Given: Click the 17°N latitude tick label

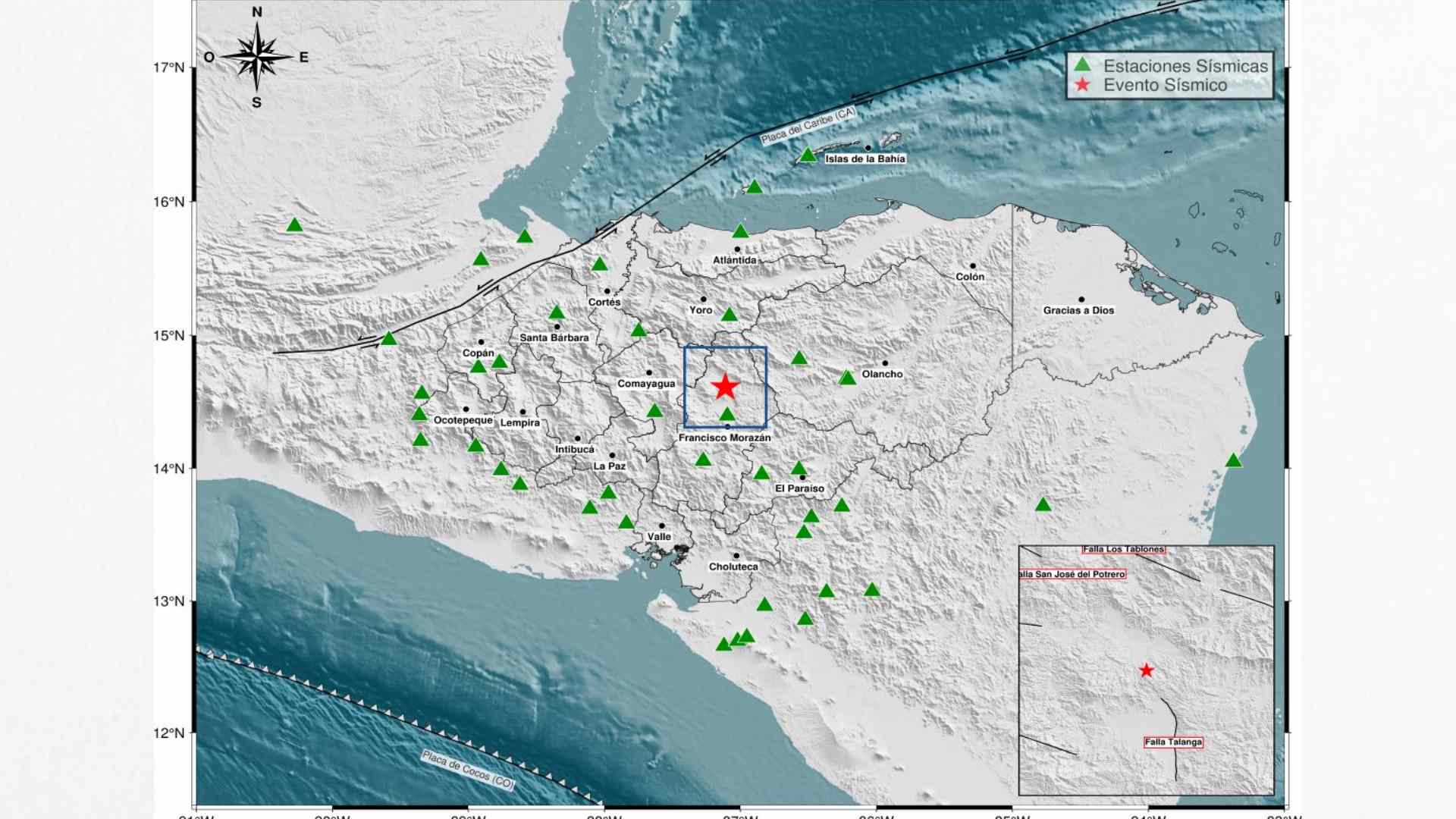Looking at the screenshot, I should (168, 68).
